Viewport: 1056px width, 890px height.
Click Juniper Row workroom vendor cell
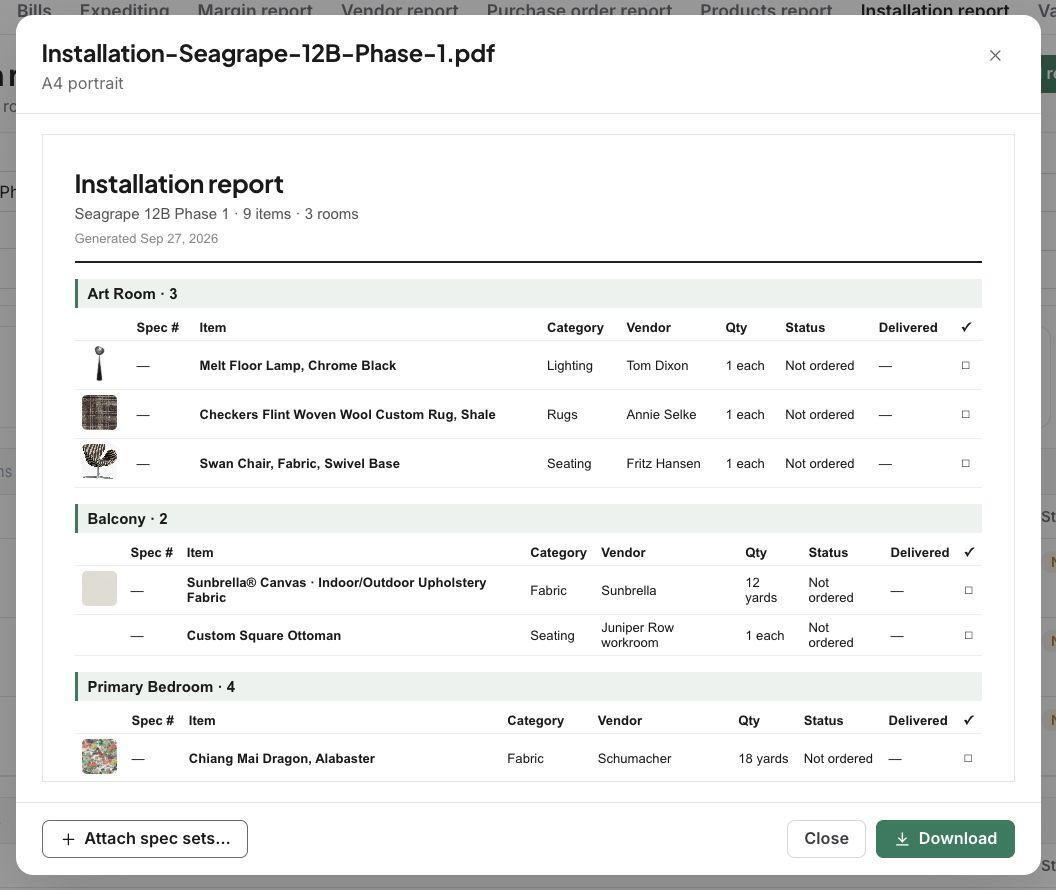tap(638, 636)
